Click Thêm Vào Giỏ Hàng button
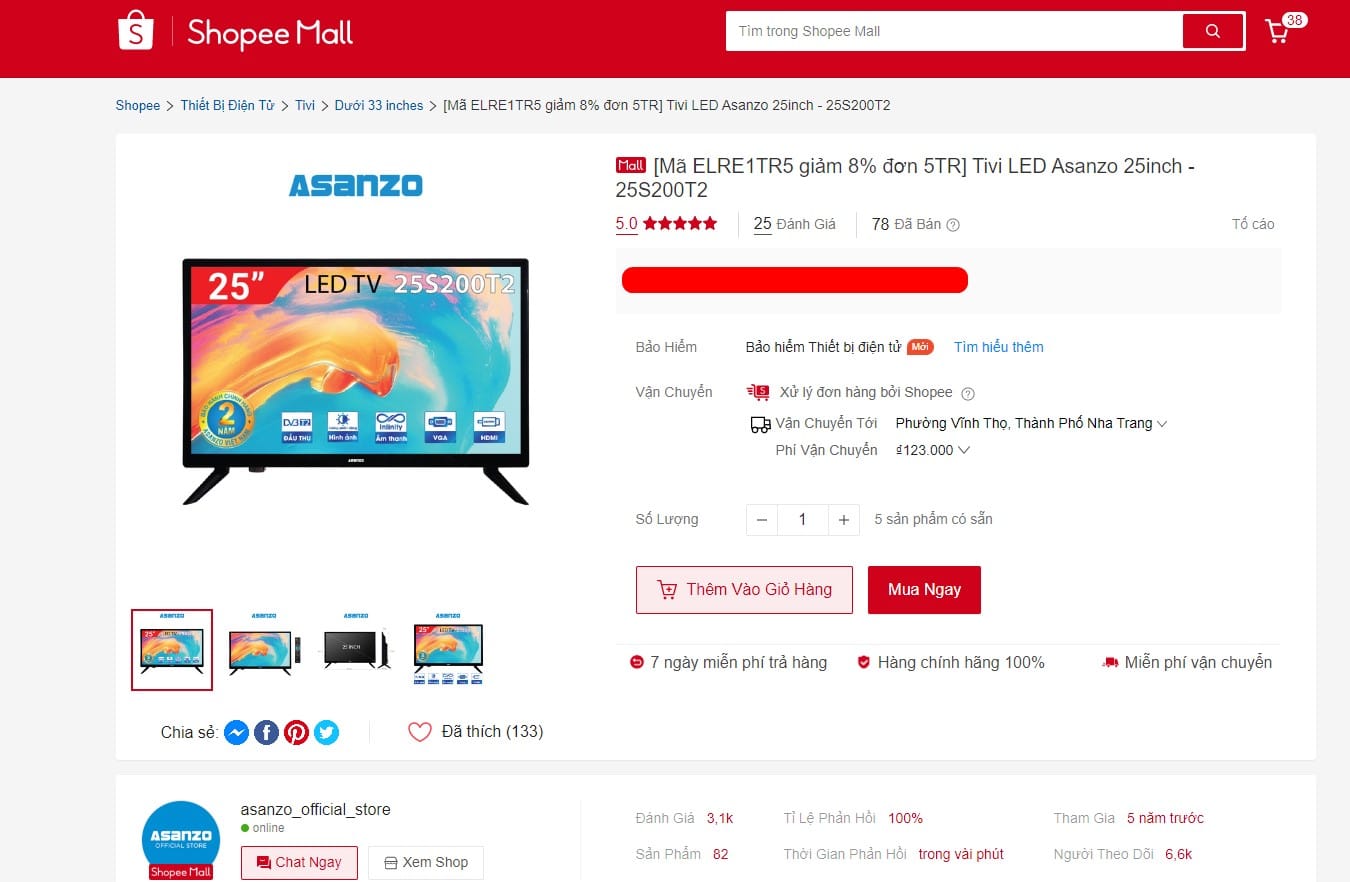This screenshot has height=882, width=1350. (x=744, y=590)
